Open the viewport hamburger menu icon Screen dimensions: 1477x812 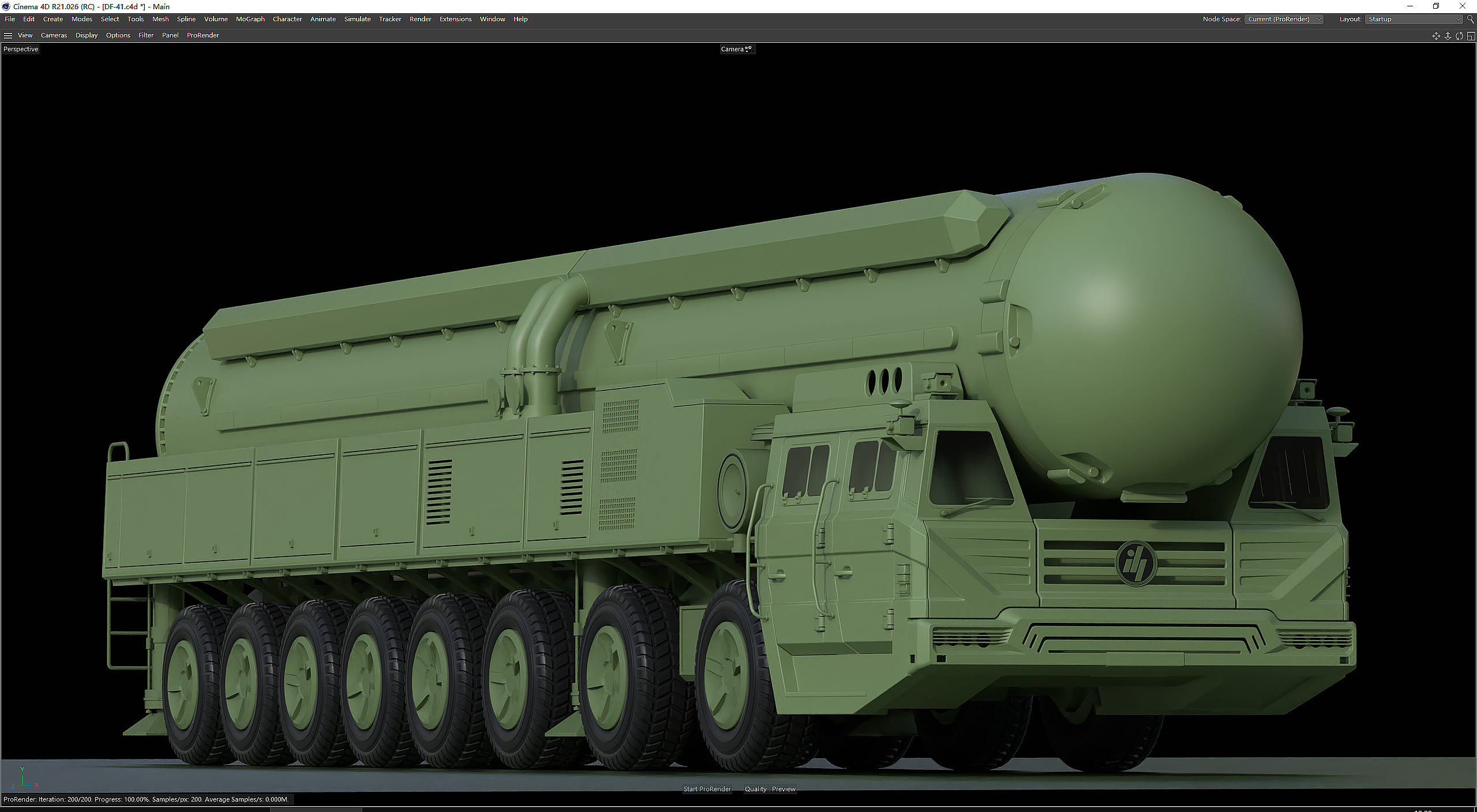click(8, 35)
